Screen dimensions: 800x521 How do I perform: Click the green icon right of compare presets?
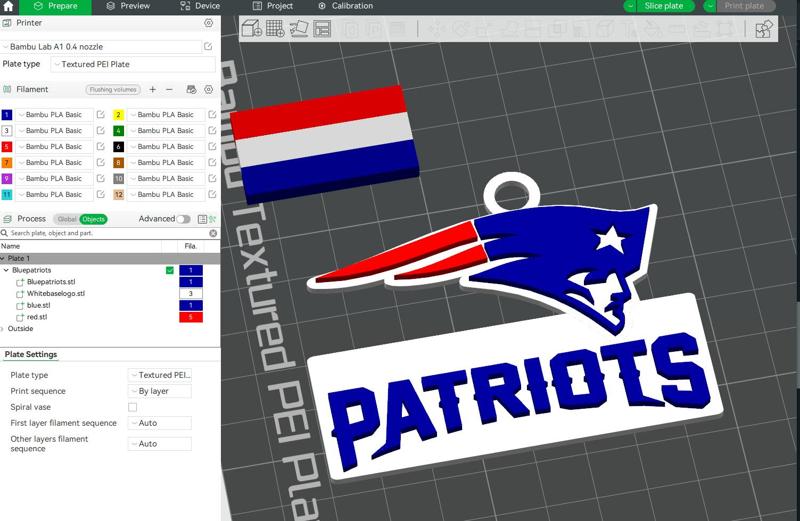[x=213, y=219]
